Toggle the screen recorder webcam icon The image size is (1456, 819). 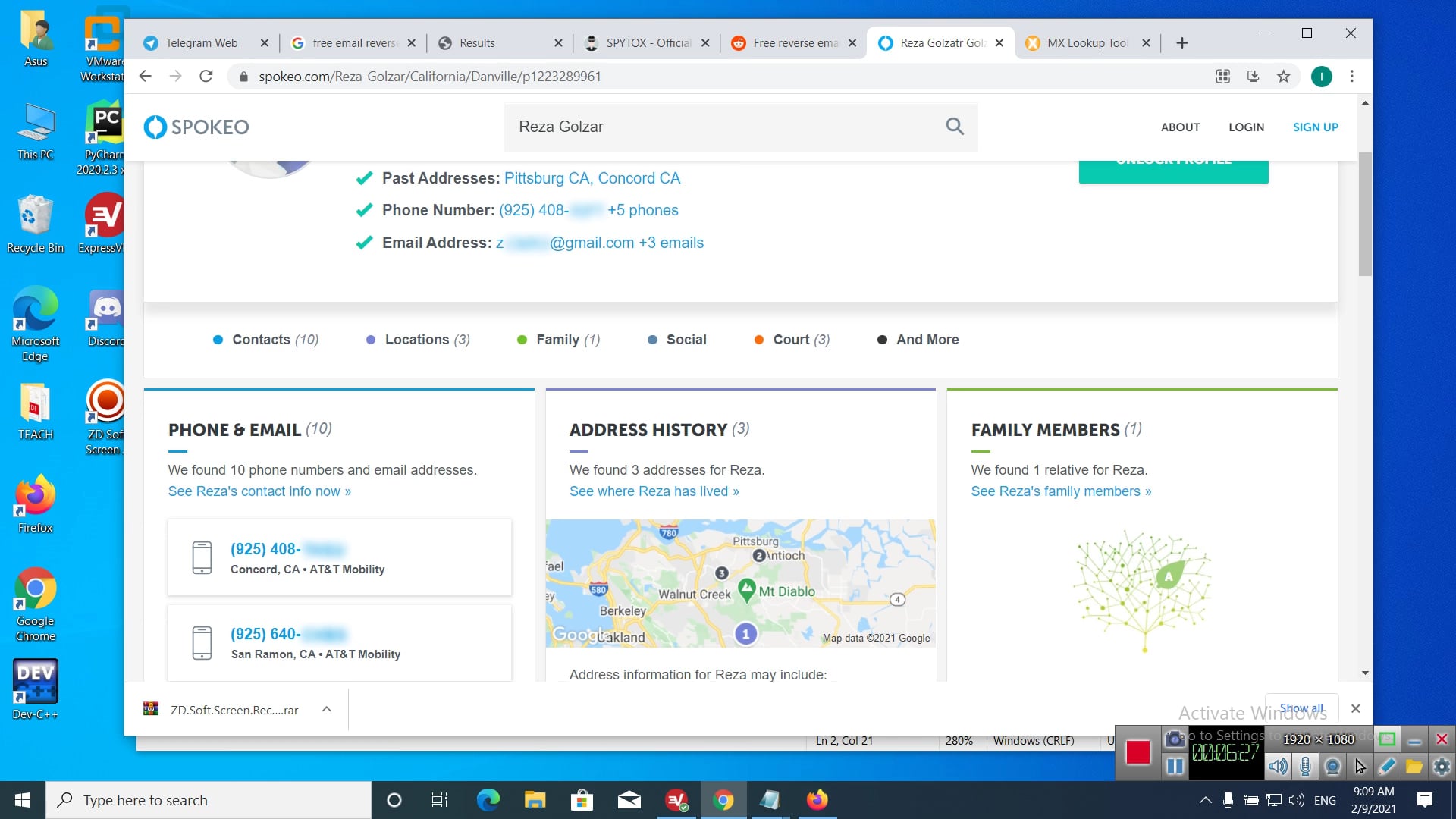(x=1332, y=767)
